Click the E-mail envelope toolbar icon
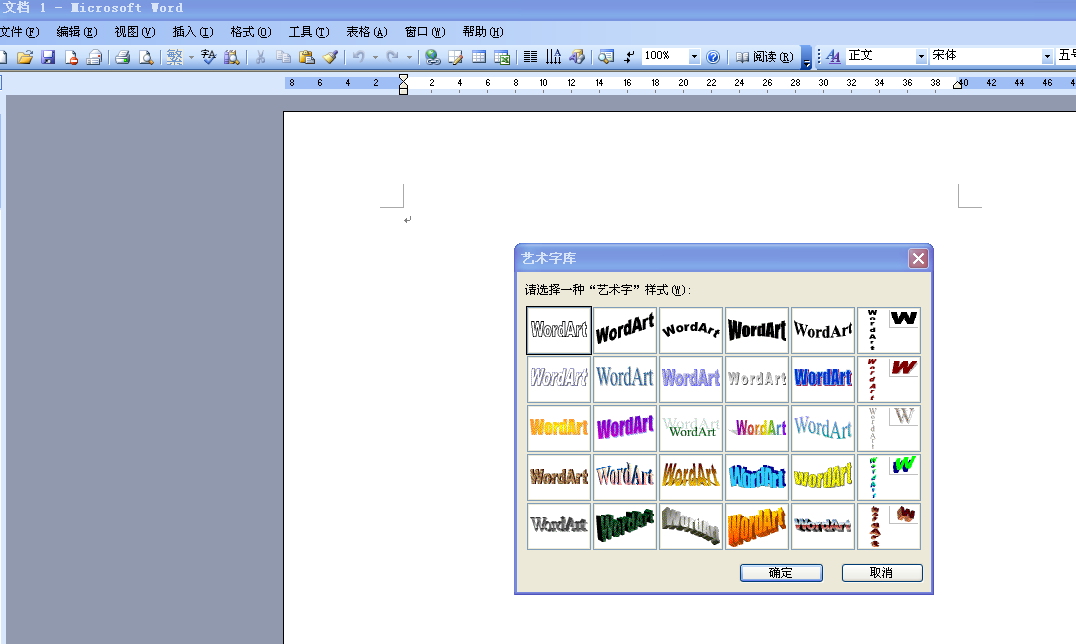Image resolution: width=1076 pixels, height=644 pixels. pos(94,57)
